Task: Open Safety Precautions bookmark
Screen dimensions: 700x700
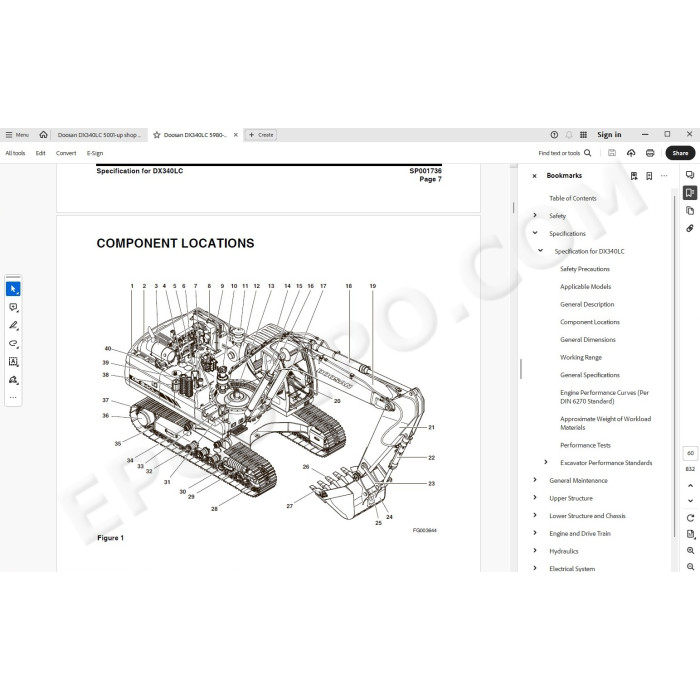Action: click(584, 269)
